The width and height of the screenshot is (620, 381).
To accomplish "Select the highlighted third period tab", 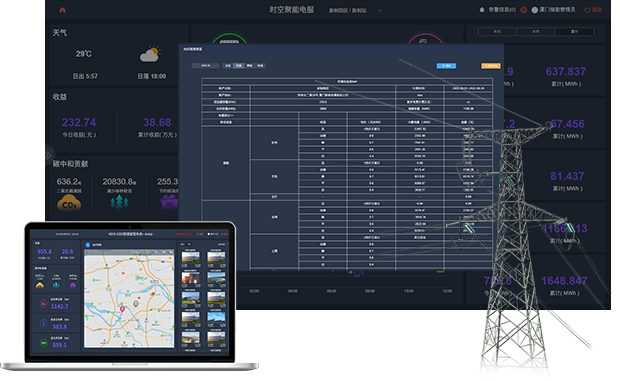I will [x=575, y=32].
